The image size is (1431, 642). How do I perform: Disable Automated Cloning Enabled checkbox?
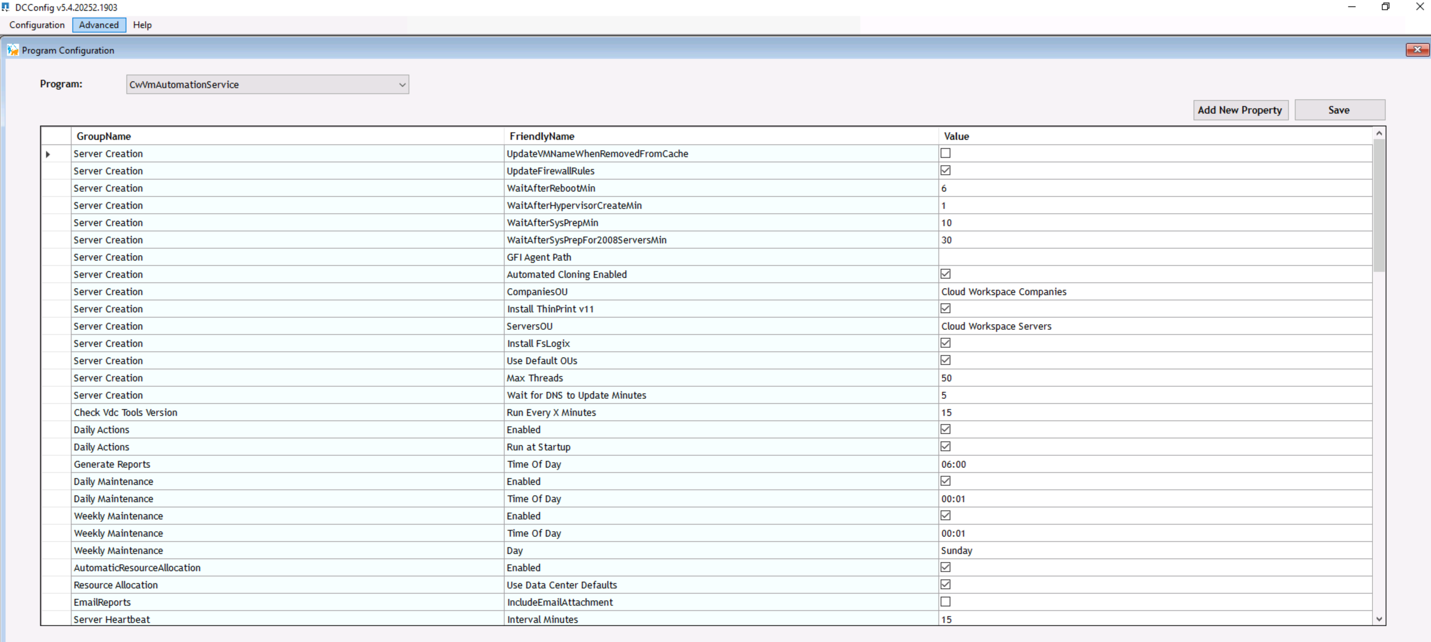pyautogui.click(x=945, y=274)
